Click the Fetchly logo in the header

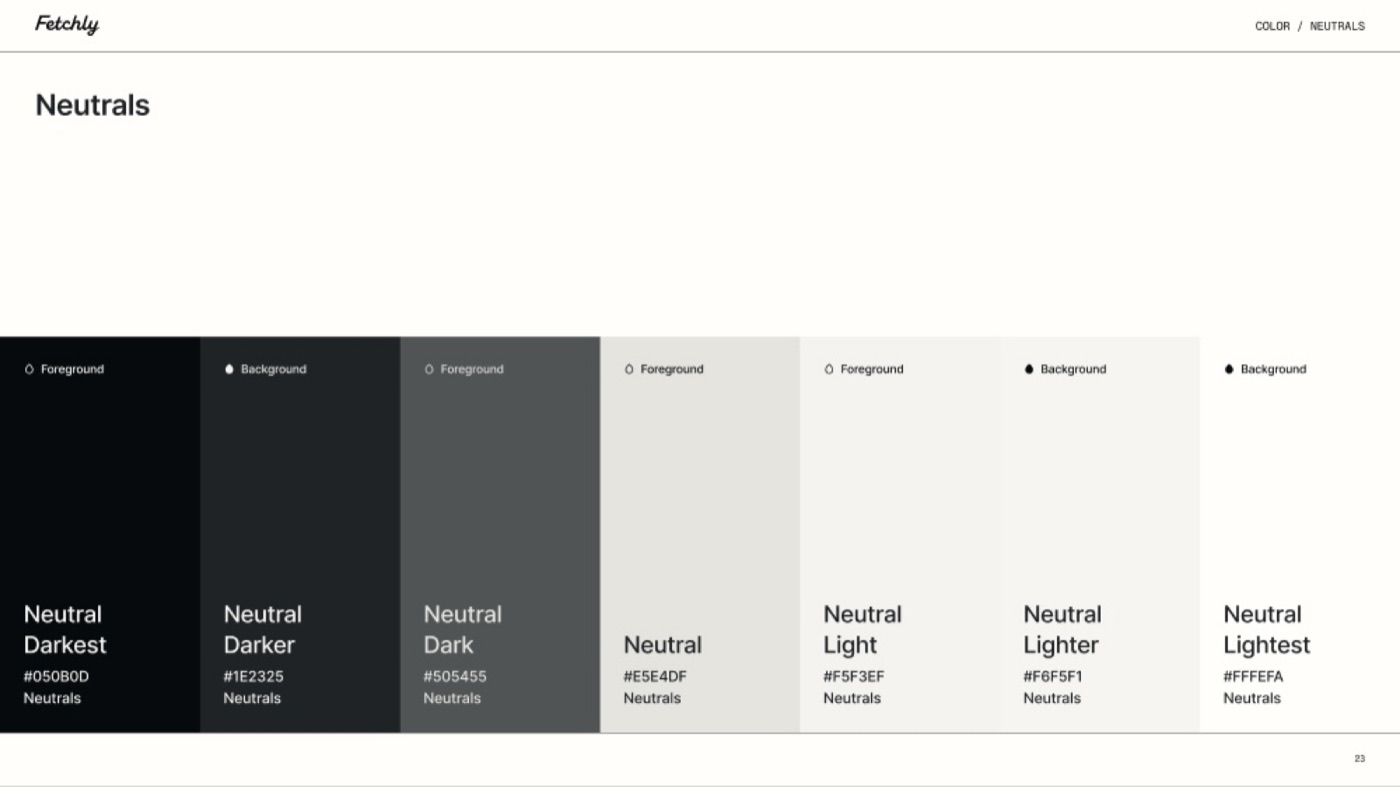[67, 24]
